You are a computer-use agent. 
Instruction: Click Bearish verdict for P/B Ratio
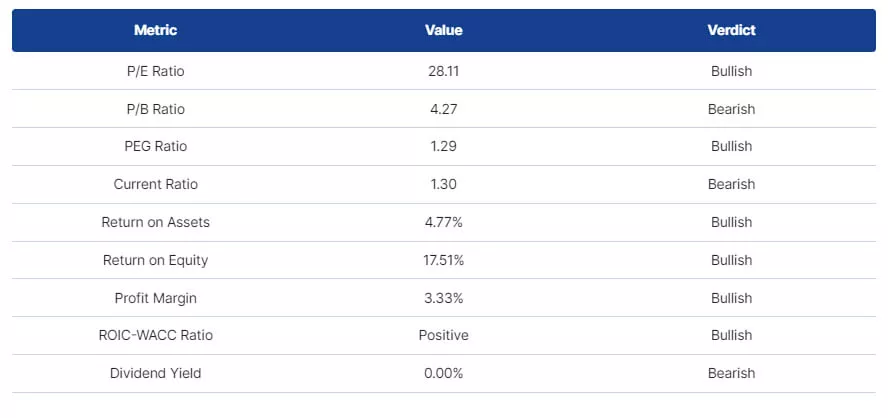(x=731, y=109)
